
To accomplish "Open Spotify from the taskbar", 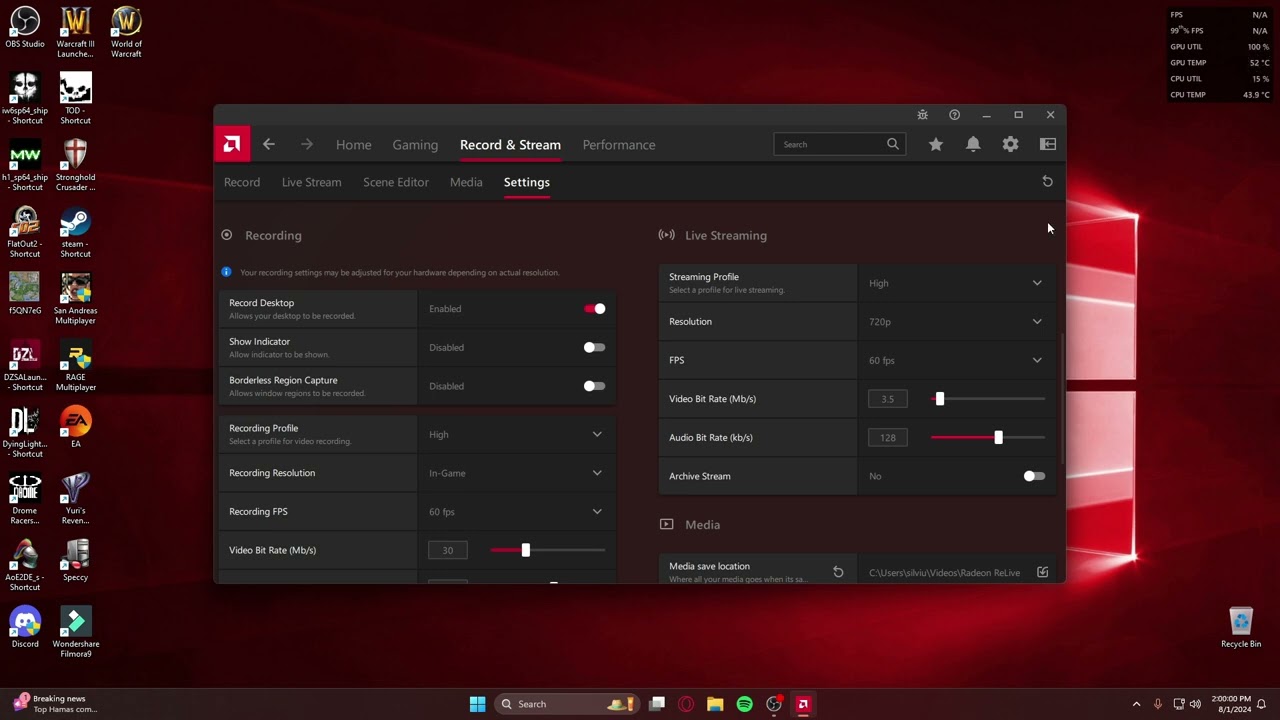I will 744,704.
